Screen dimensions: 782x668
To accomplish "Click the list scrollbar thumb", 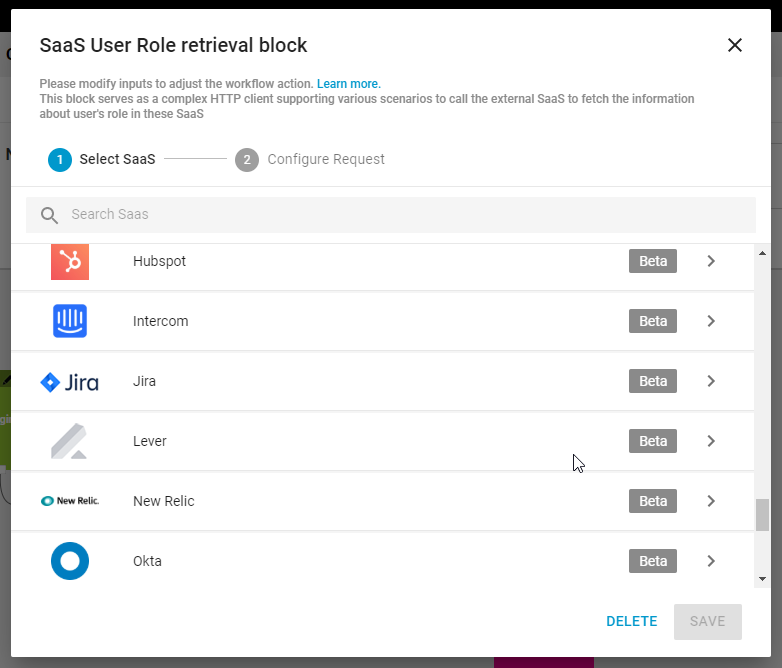I will click(x=762, y=515).
